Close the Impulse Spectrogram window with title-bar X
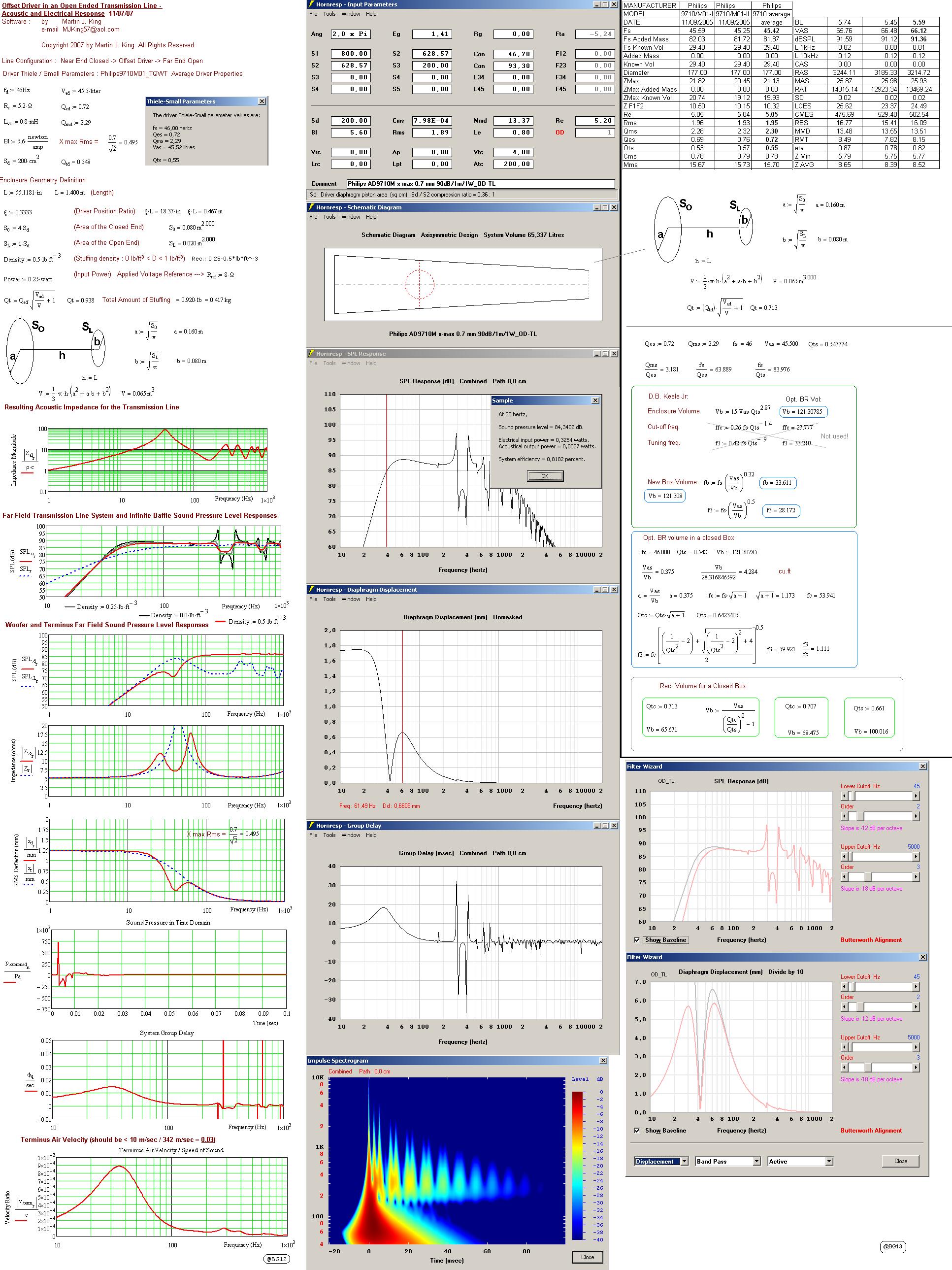 (x=603, y=1061)
